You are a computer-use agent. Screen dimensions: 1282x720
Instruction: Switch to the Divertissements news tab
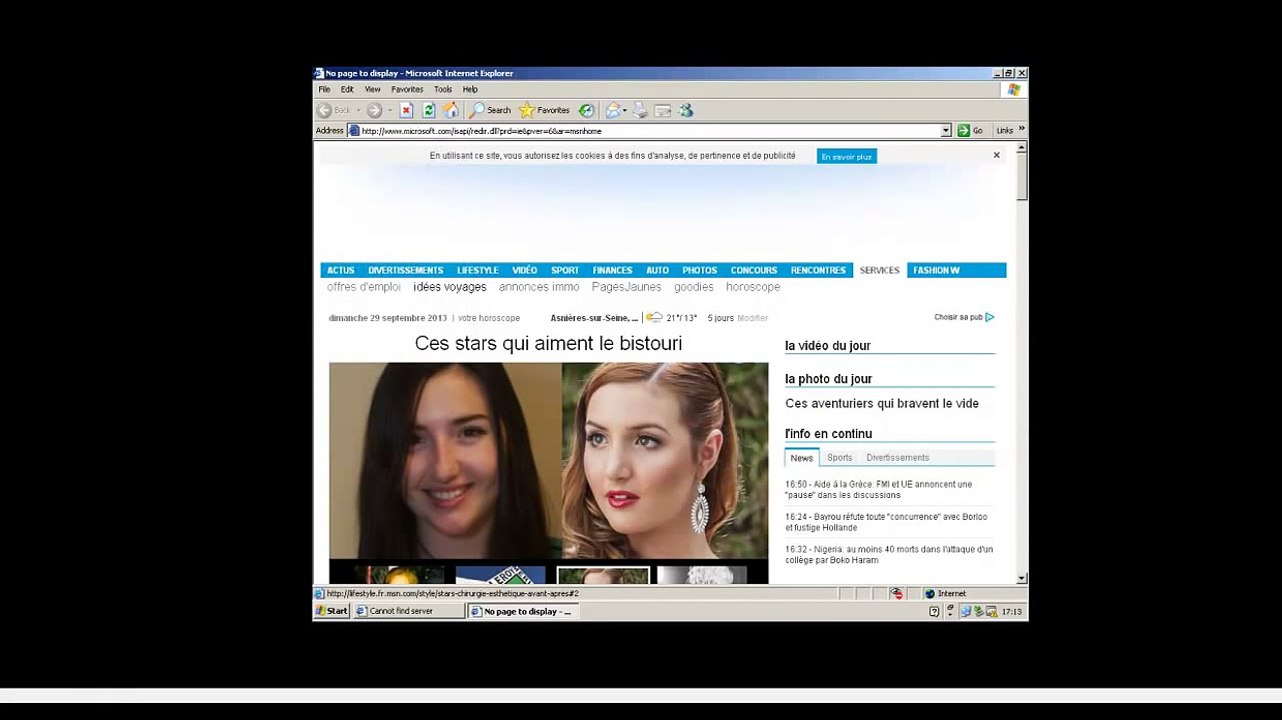[898, 458]
